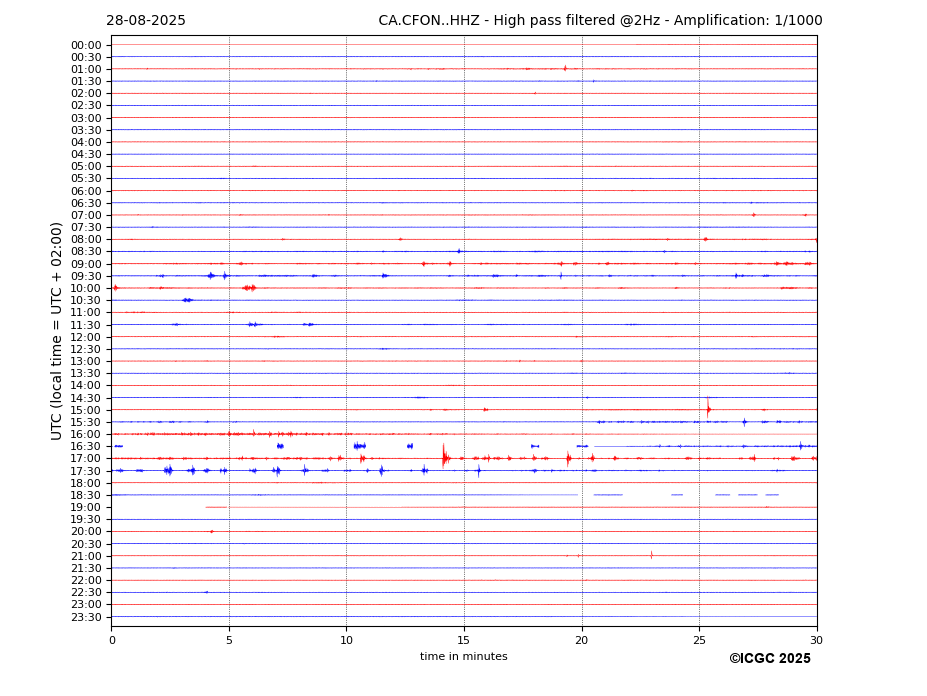Select the 05:00 time row label

point(86,167)
